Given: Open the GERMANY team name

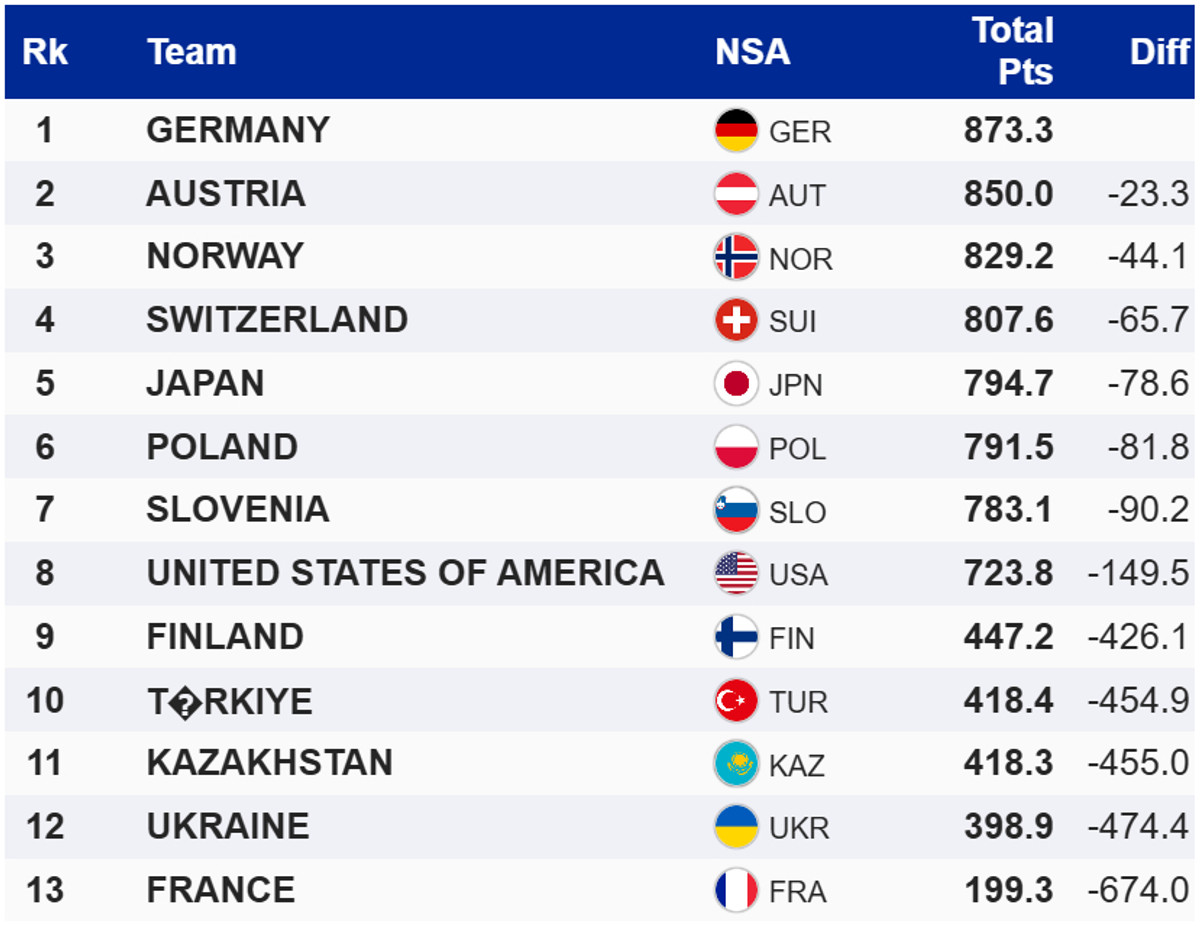Looking at the screenshot, I should point(238,130).
